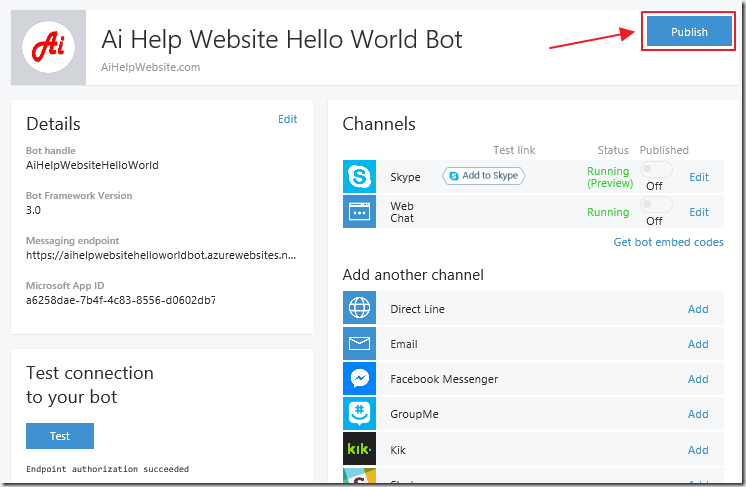Image resolution: width=746 pixels, height=487 pixels.
Task: Click the Email envelope icon
Action: pyautogui.click(x=359, y=343)
